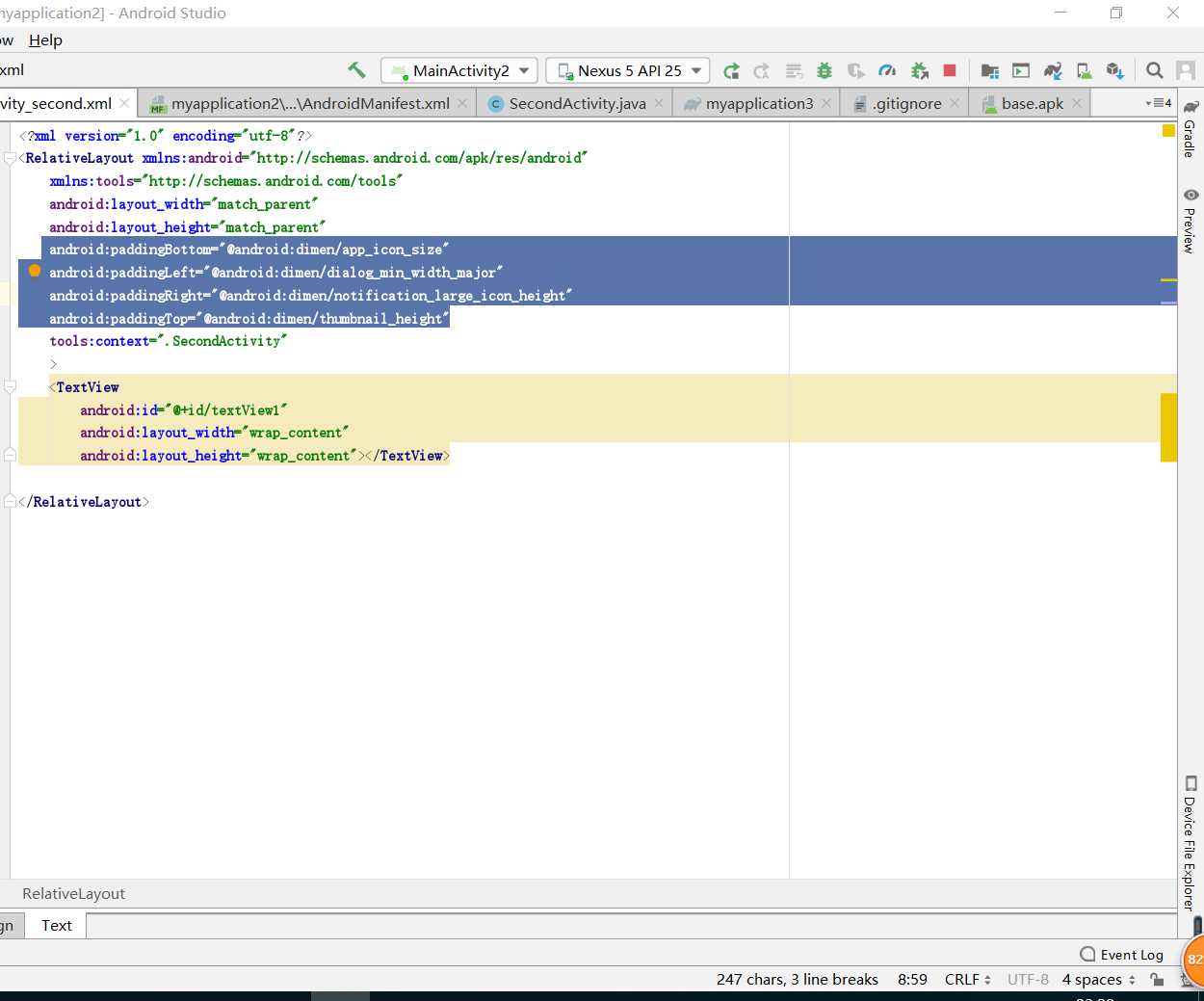Toggle the read-only lock icon
Screen dimensions: 1204x1001
[1157, 979]
